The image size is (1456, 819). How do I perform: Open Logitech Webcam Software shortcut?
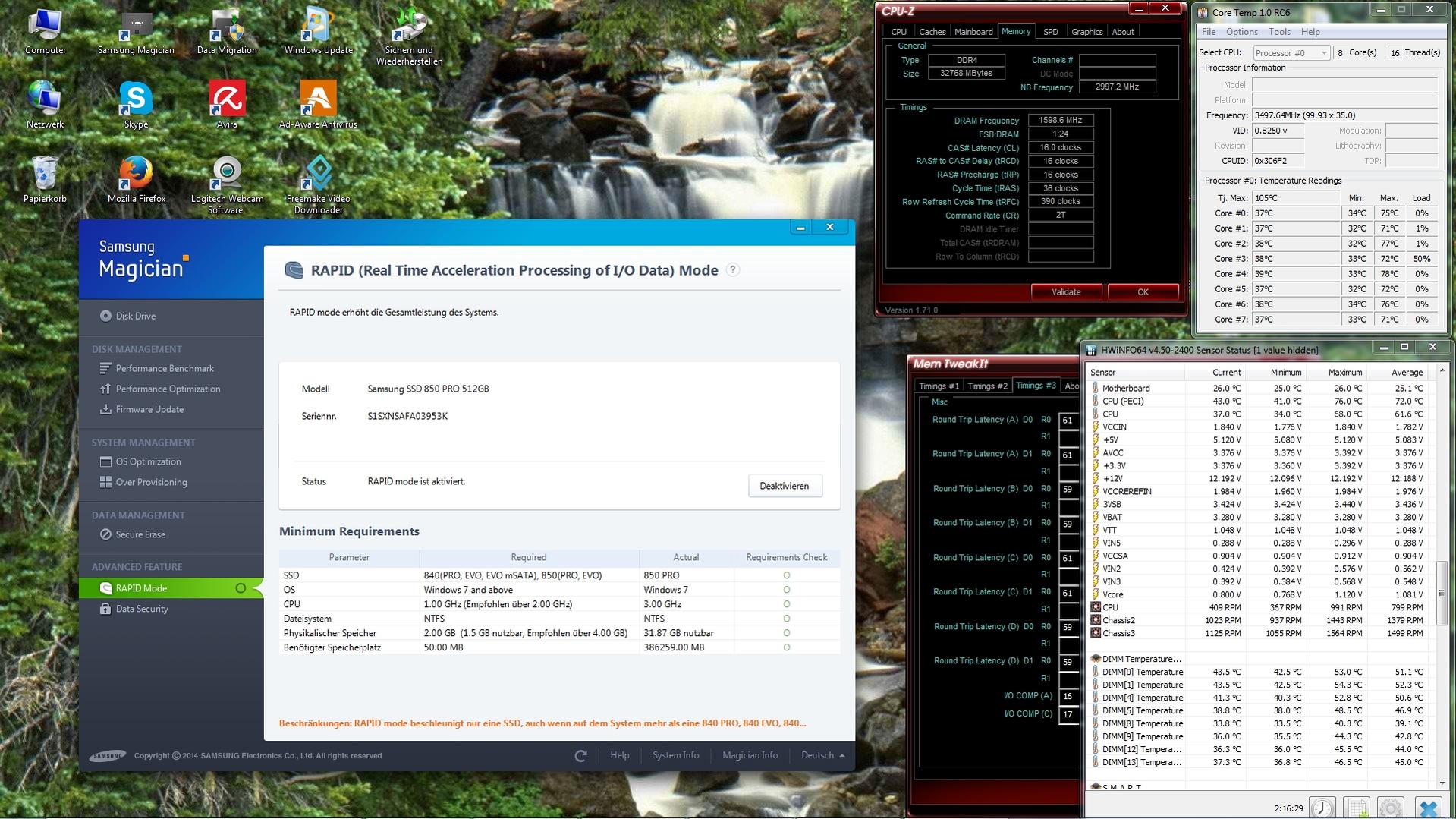tap(227, 185)
